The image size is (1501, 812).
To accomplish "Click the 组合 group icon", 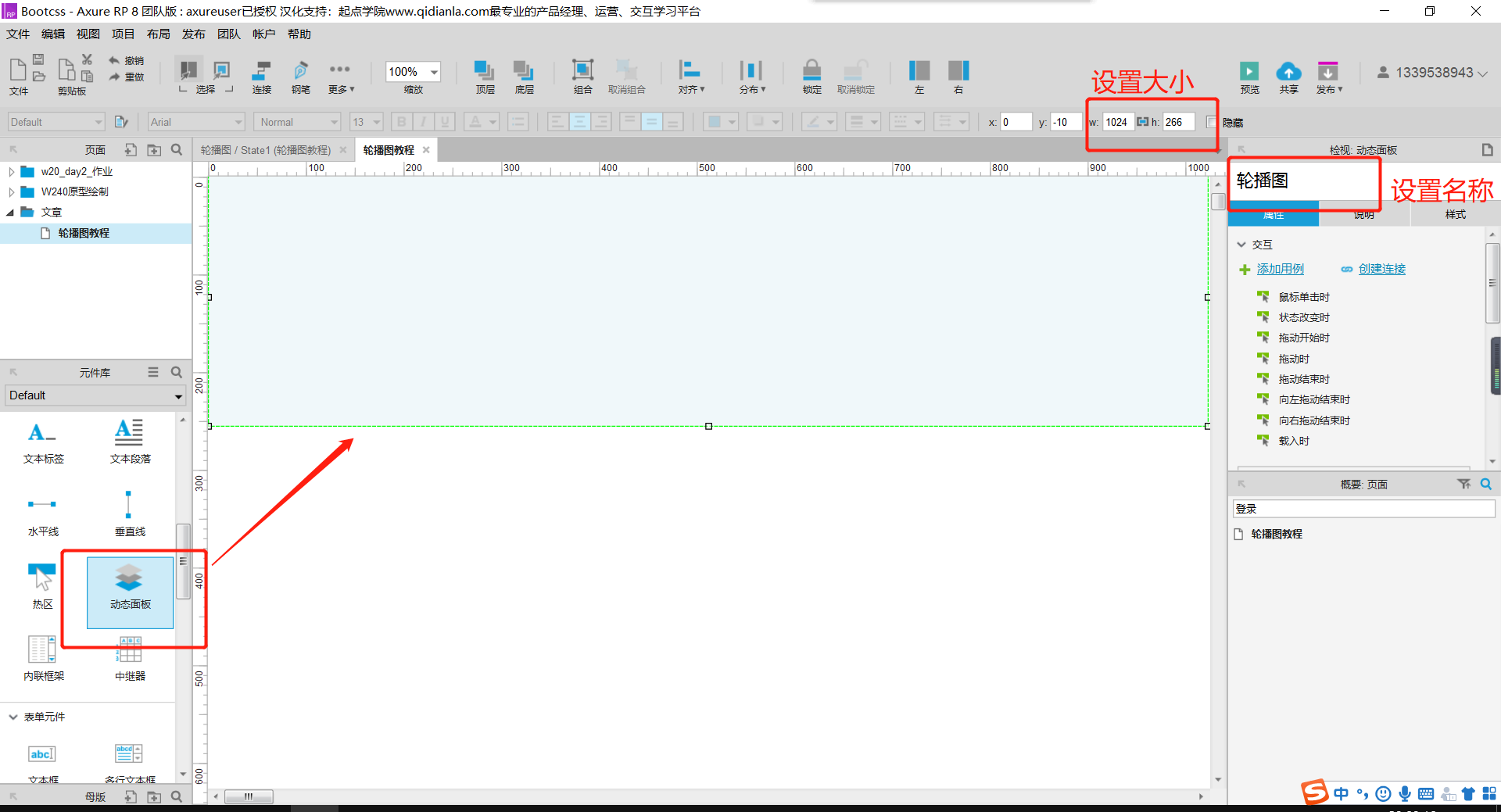I will coord(582,70).
